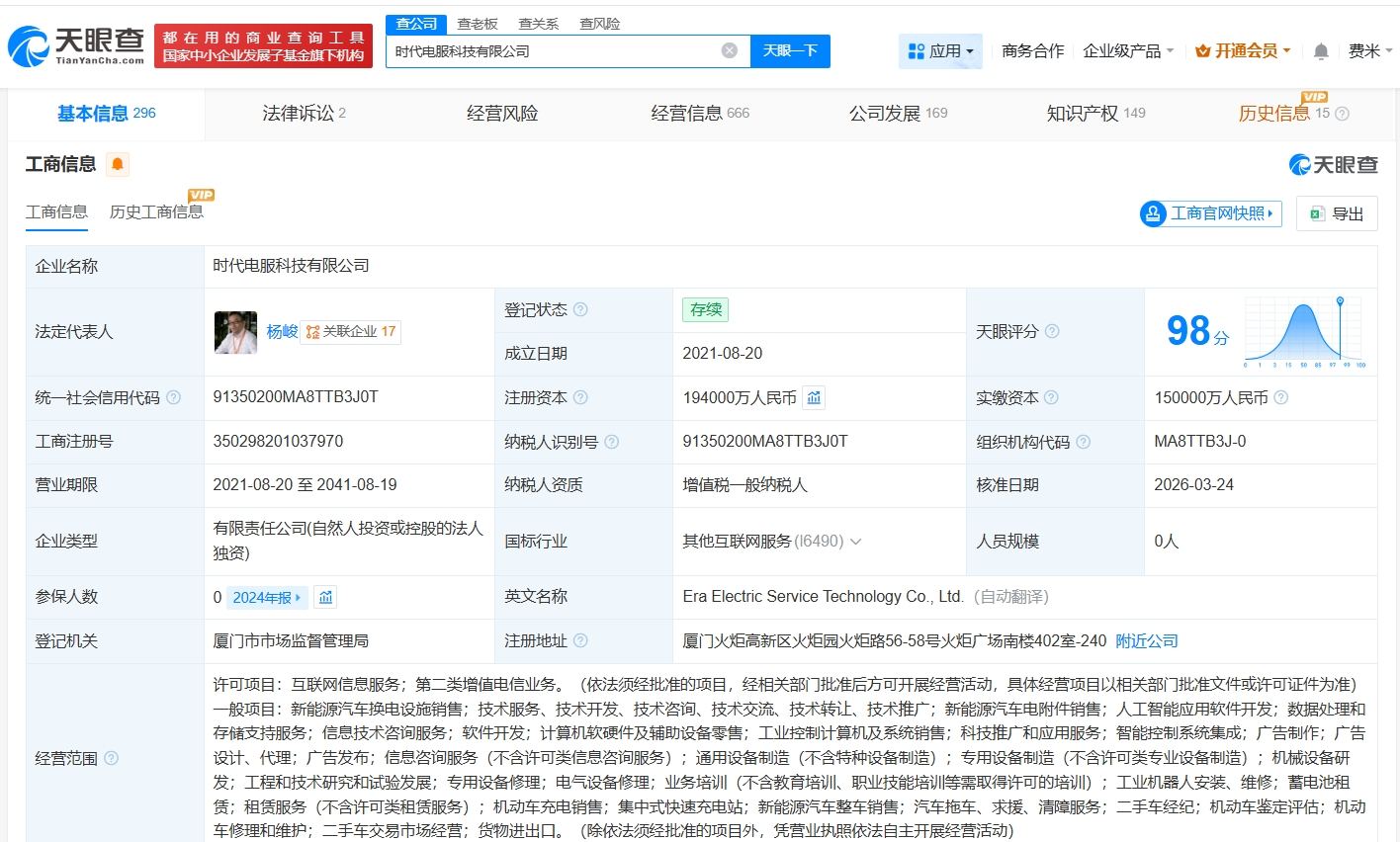Switch to the 法律诉讼 tab
The width and height of the screenshot is (1400, 842).
(x=304, y=114)
